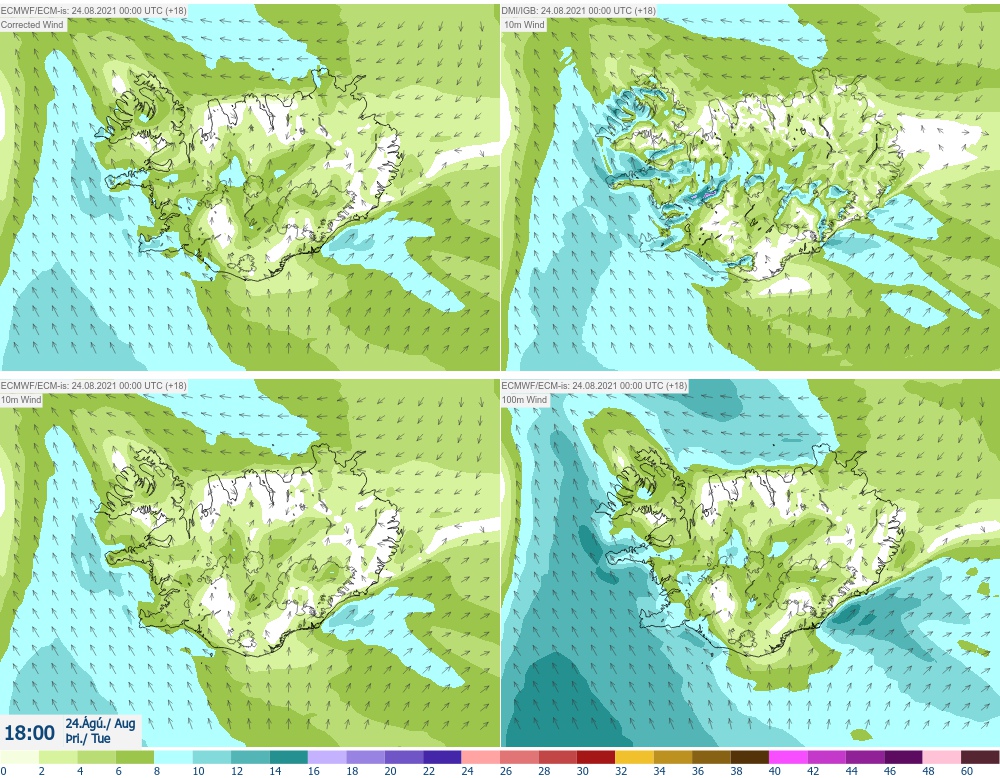Screen dimensions: 1000x778
Task: Pick the dark brown 38–40 legend swatch
Action: tap(749, 757)
